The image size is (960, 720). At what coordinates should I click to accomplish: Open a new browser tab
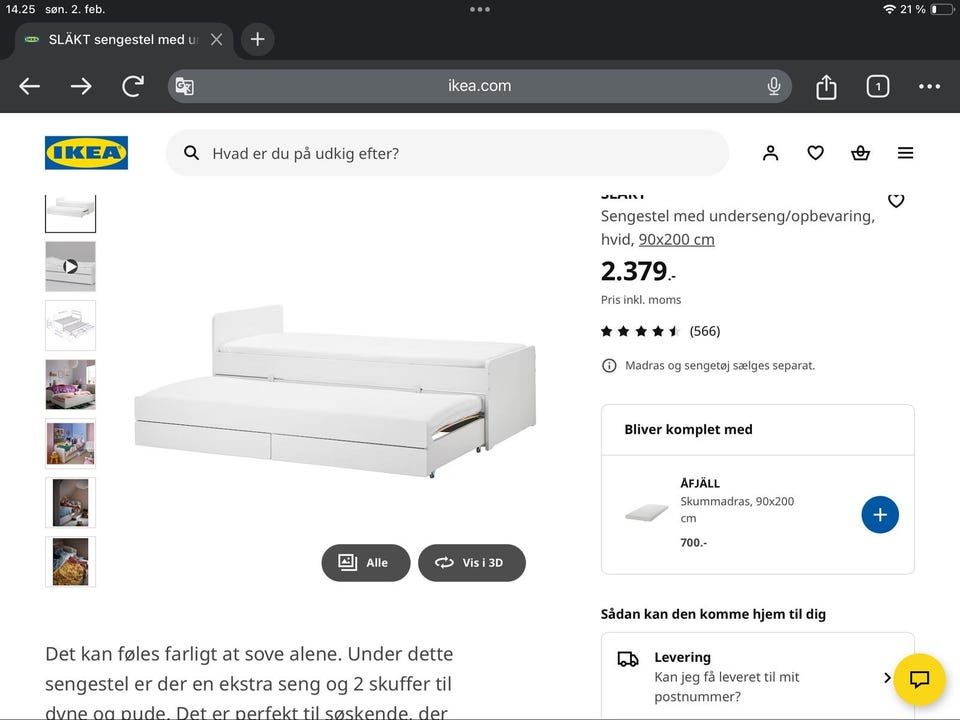coord(257,39)
